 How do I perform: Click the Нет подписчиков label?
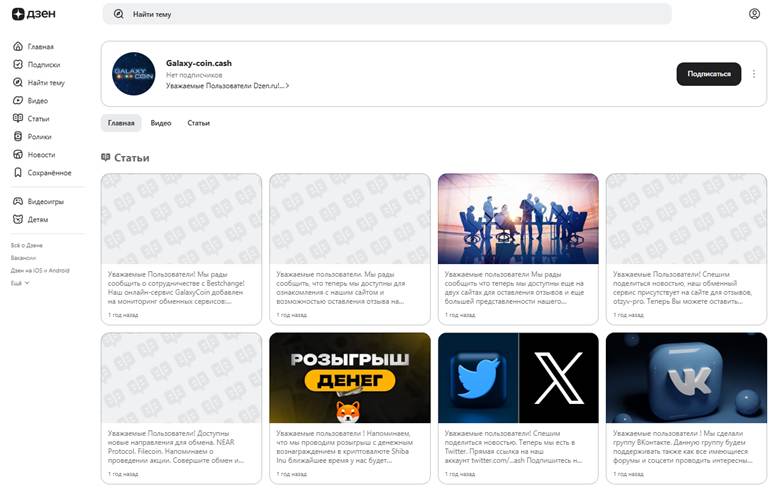click(x=194, y=75)
